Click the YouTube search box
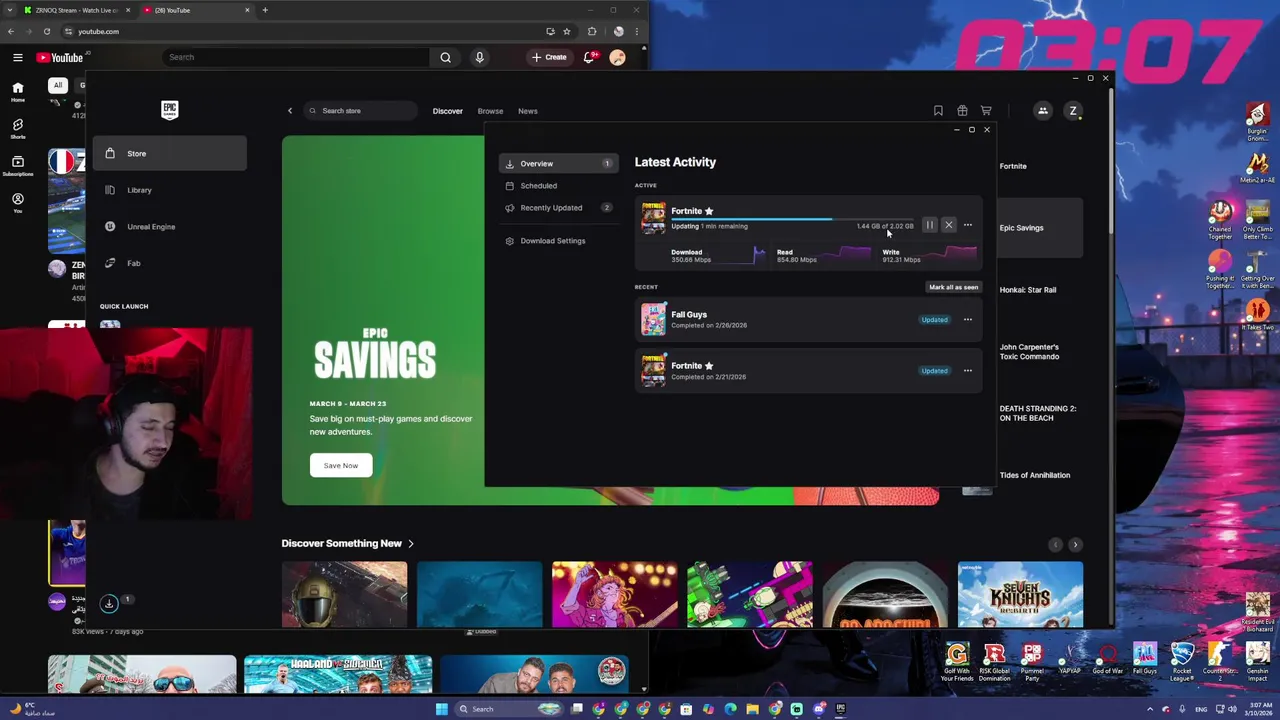 [296, 57]
